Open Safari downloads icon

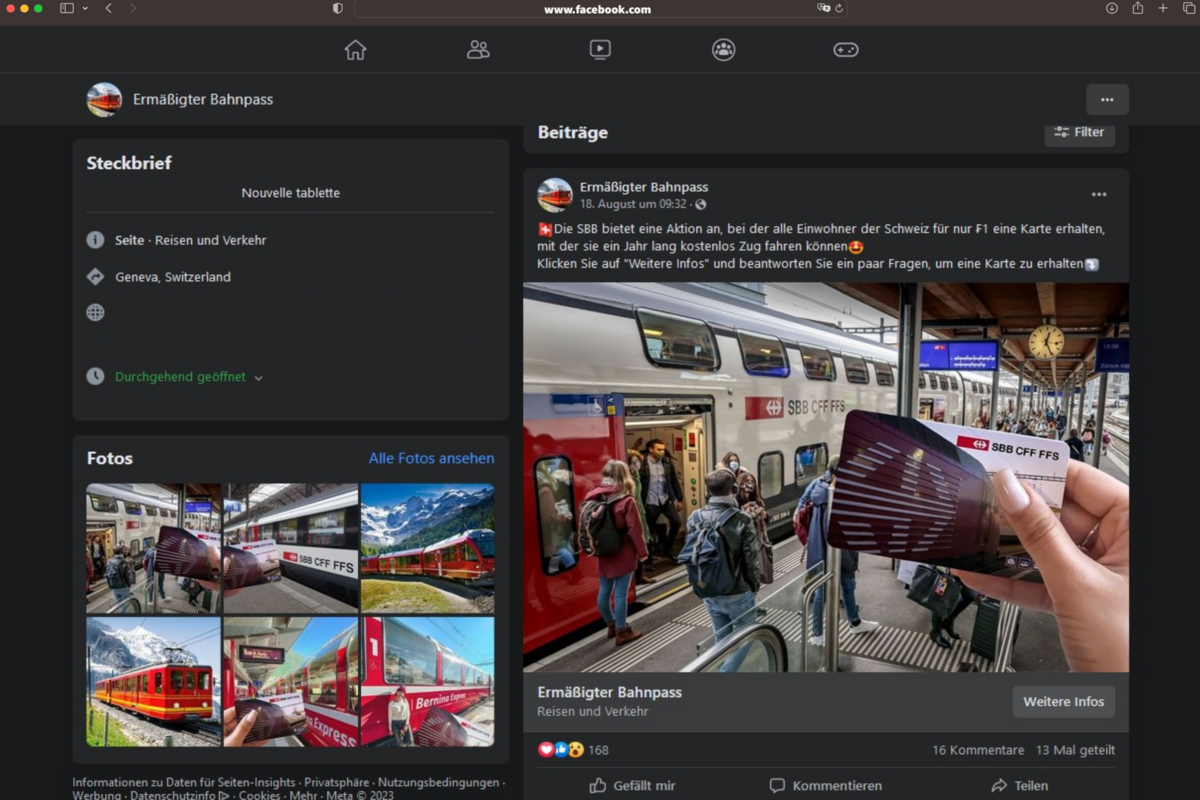click(1112, 8)
